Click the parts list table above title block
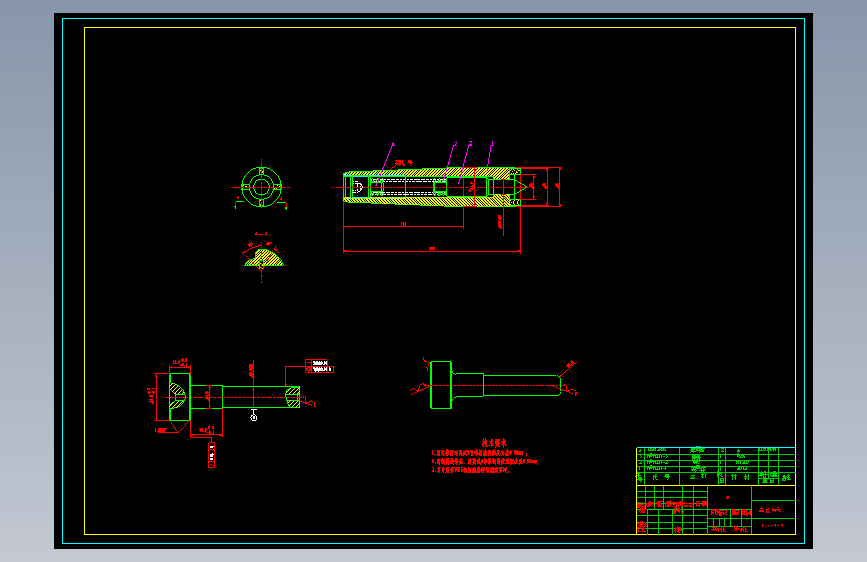Screen dimensions: 867x562 coord(715,466)
